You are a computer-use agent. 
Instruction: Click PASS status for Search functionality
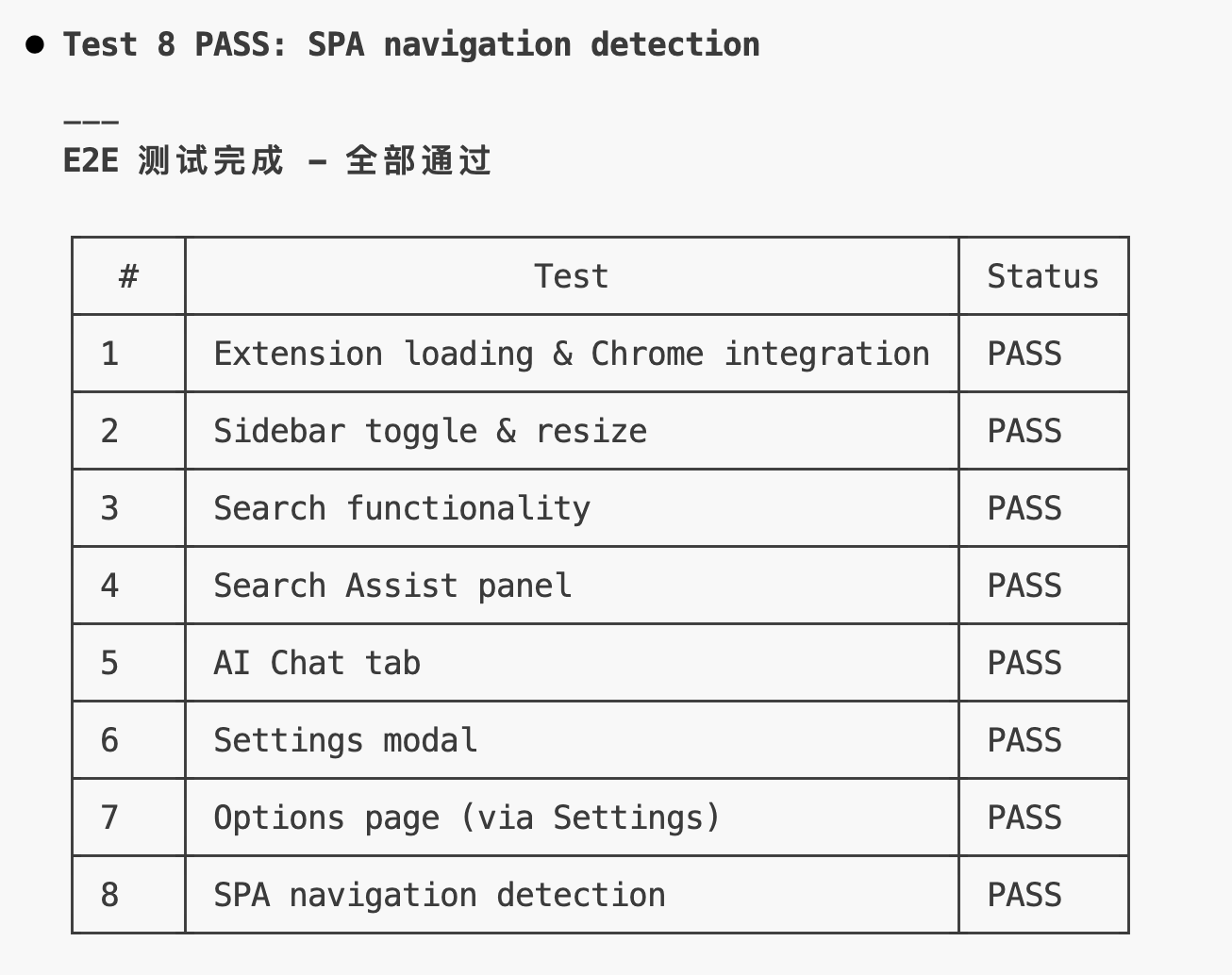[1024, 508]
